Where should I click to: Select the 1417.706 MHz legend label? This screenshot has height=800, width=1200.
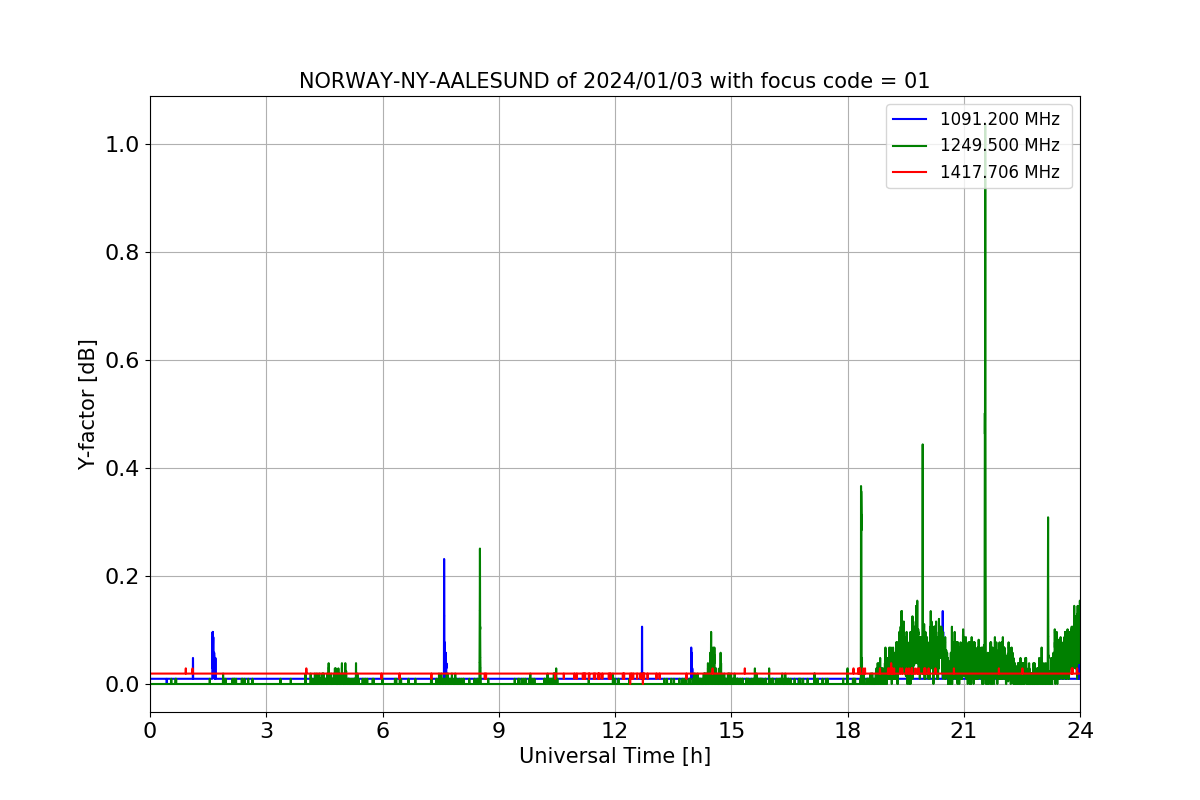click(x=999, y=172)
